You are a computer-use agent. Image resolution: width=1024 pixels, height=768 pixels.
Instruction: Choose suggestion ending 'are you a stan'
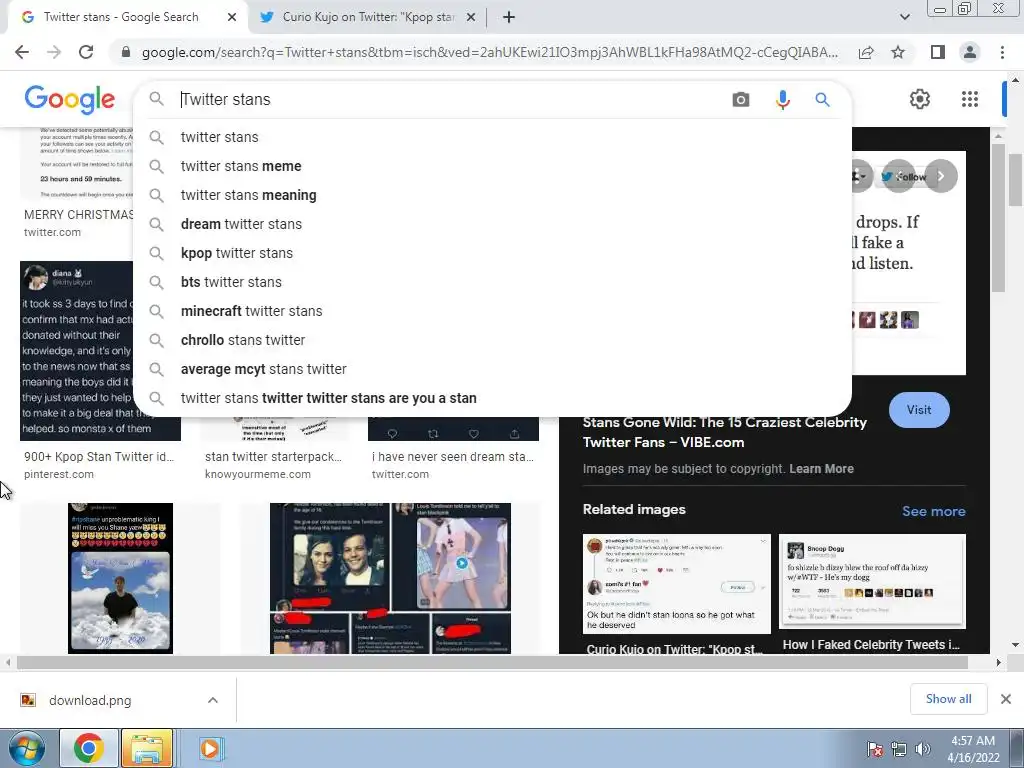492,398
